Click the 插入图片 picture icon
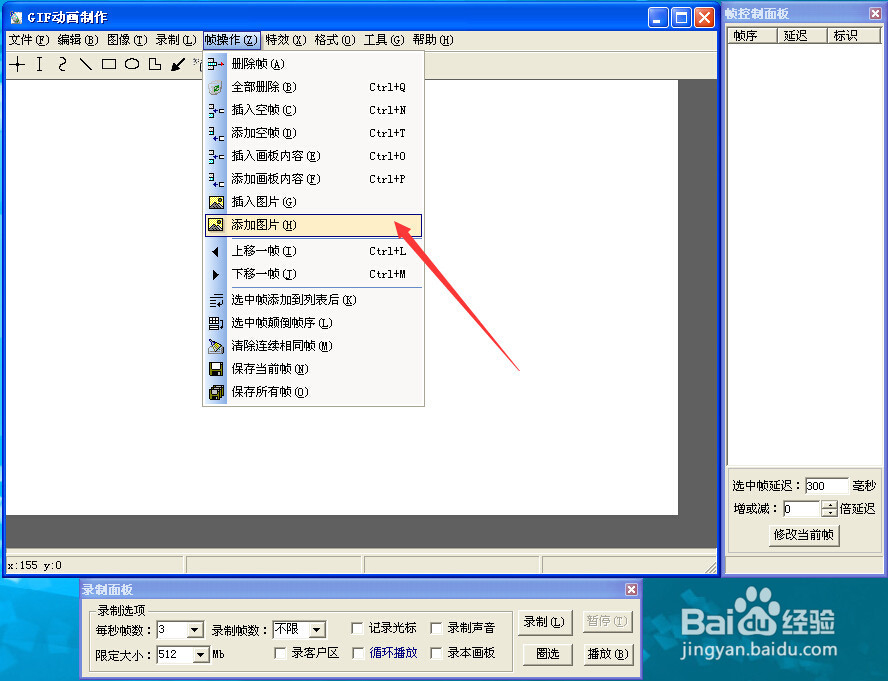Image resolution: width=888 pixels, height=681 pixels. tap(216, 202)
